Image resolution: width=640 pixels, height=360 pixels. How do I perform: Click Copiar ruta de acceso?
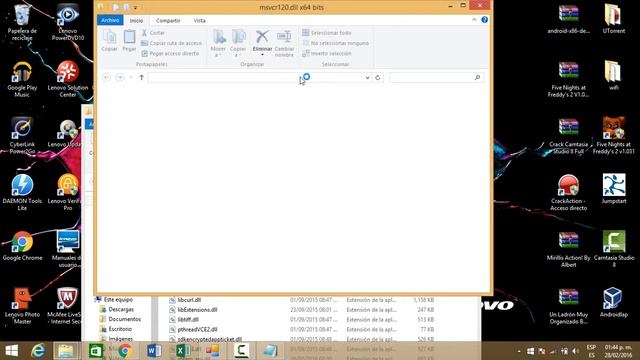[171, 43]
